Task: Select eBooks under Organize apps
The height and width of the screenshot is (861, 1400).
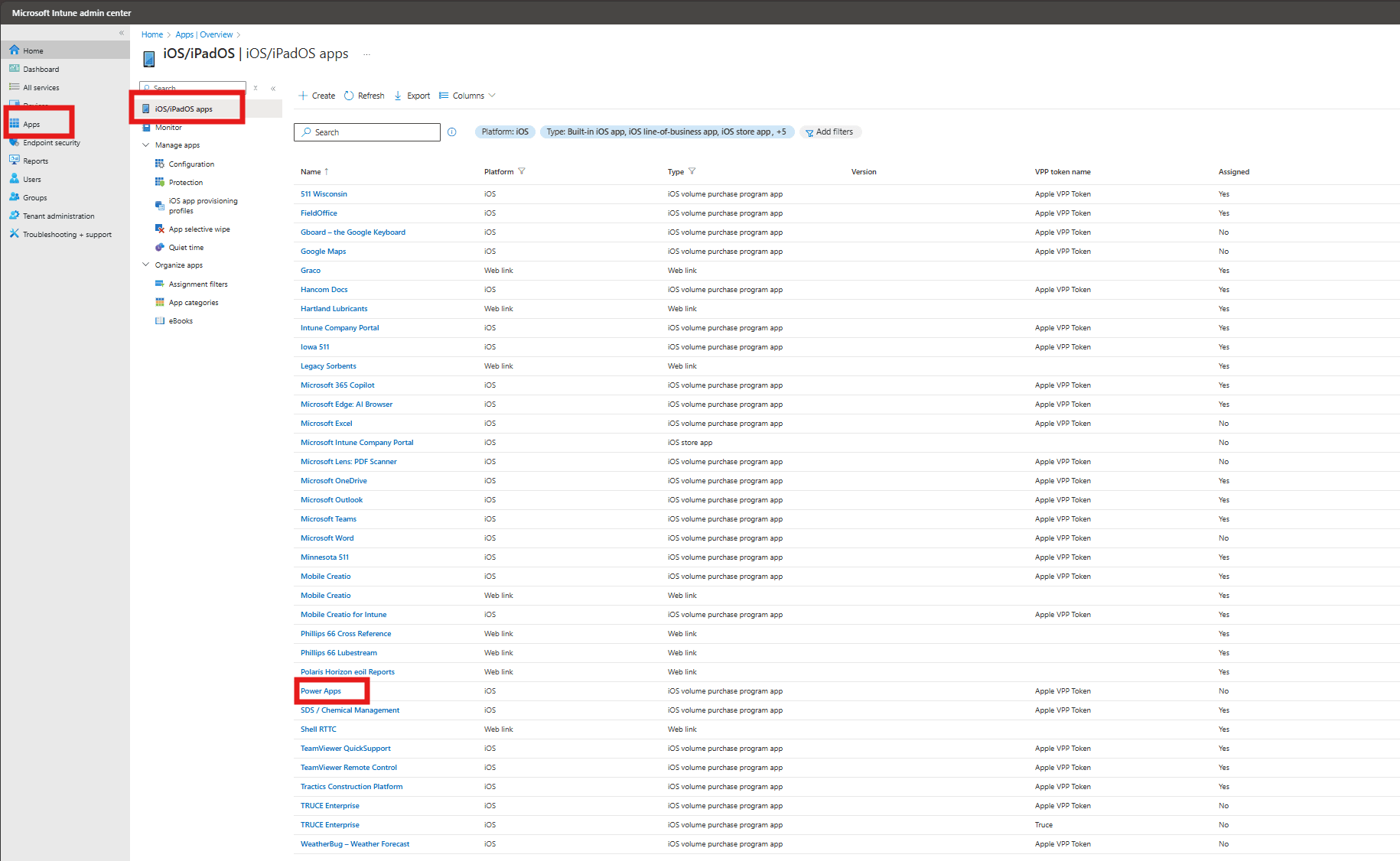Action: click(x=180, y=320)
